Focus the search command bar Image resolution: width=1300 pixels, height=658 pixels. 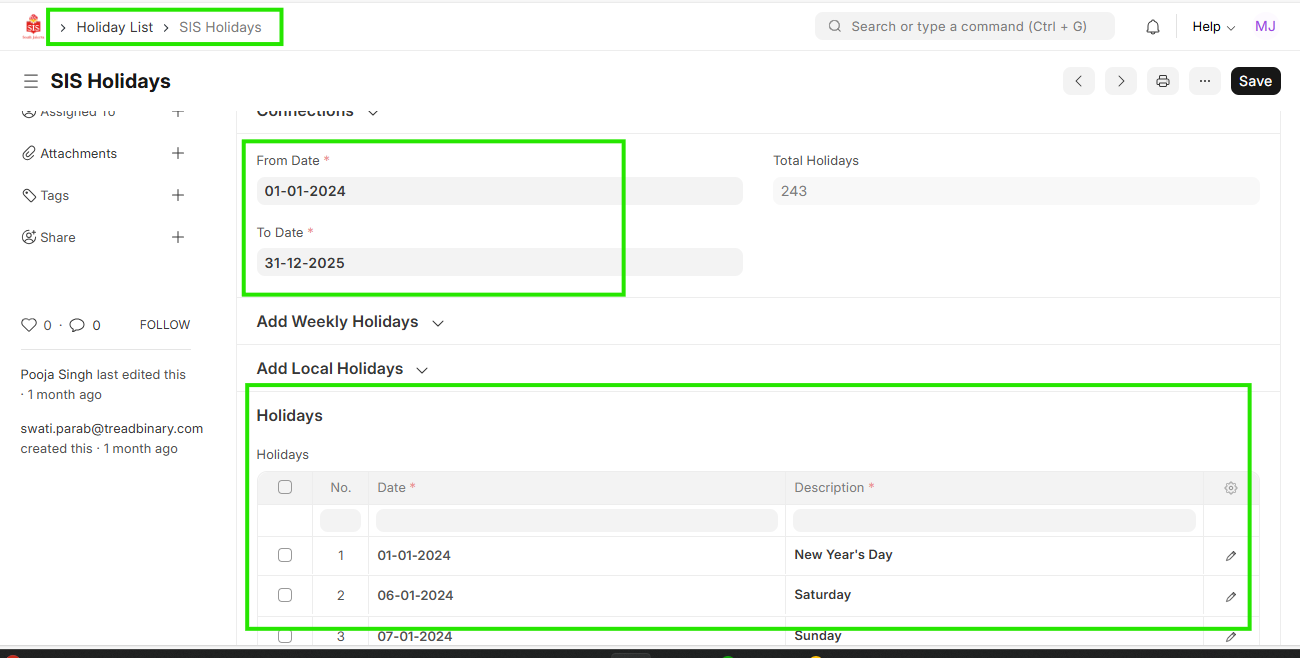[965, 27]
